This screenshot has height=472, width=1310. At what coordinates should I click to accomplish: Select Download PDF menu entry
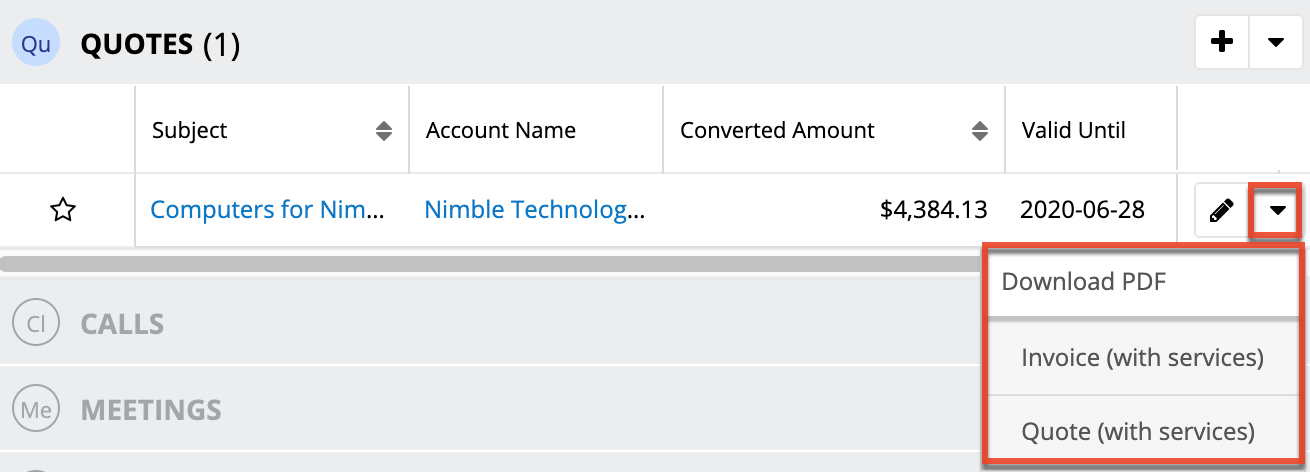click(1084, 282)
